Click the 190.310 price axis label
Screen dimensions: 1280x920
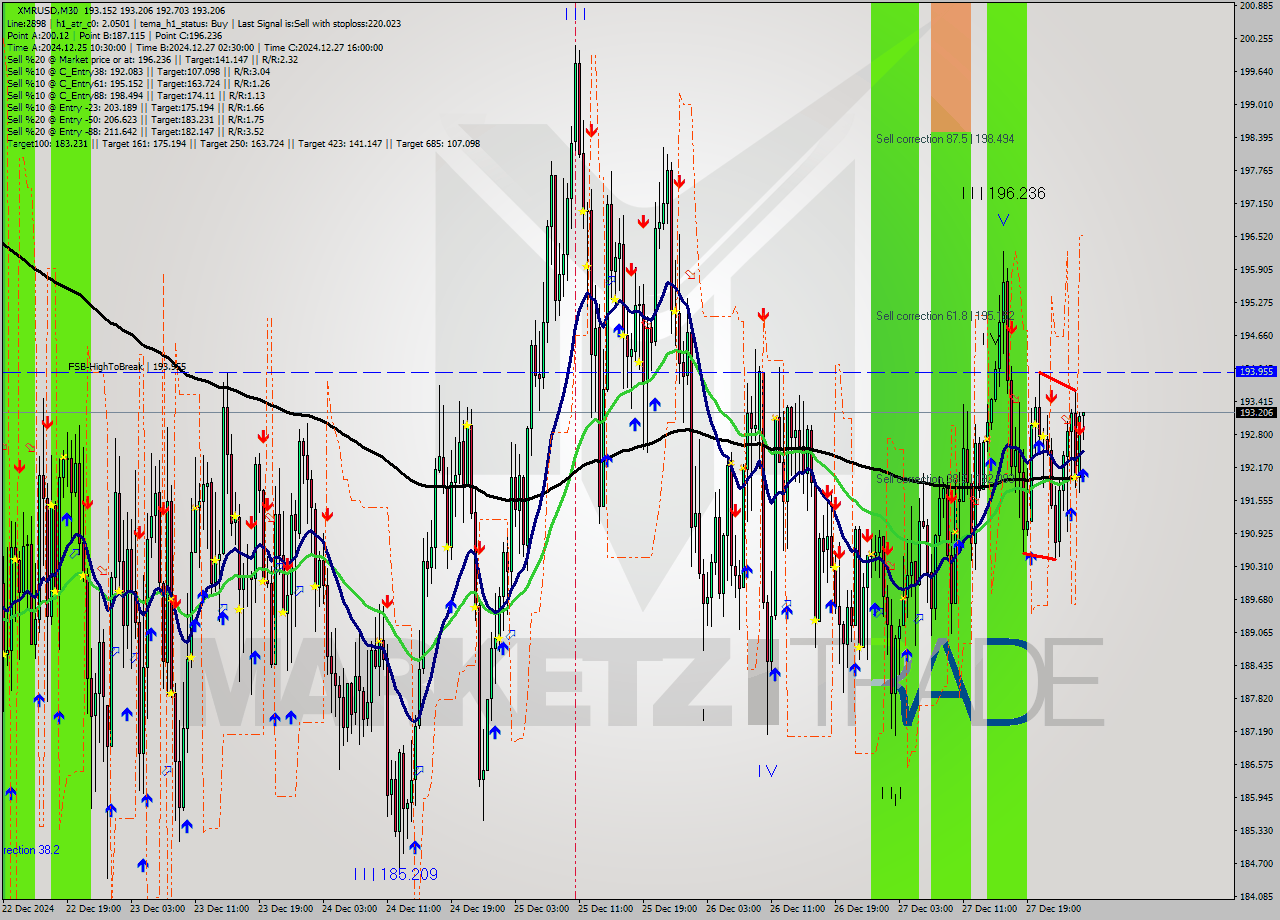tap(1256, 567)
